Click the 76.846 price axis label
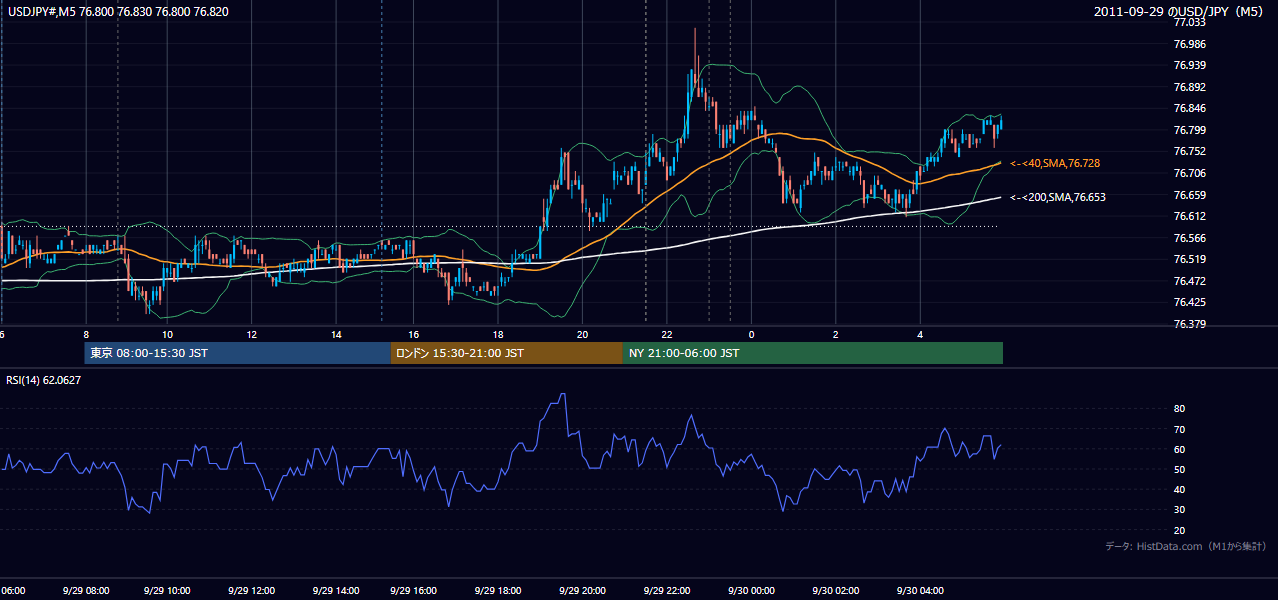The height and width of the screenshot is (600, 1278). pos(1189,108)
